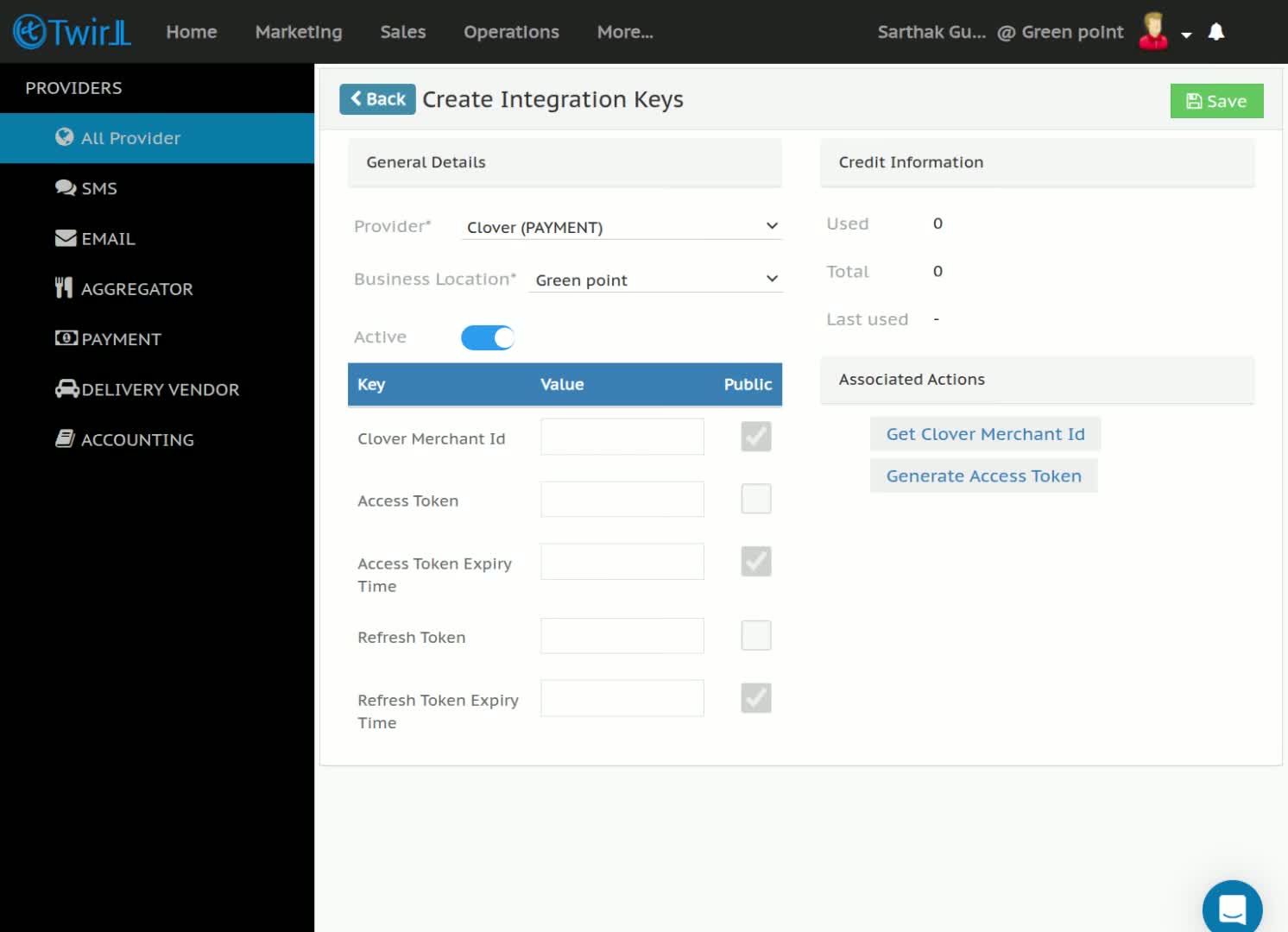Click the All Provider globe icon
The width and height of the screenshot is (1288, 932).
pyautogui.click(x=64, y=137)
